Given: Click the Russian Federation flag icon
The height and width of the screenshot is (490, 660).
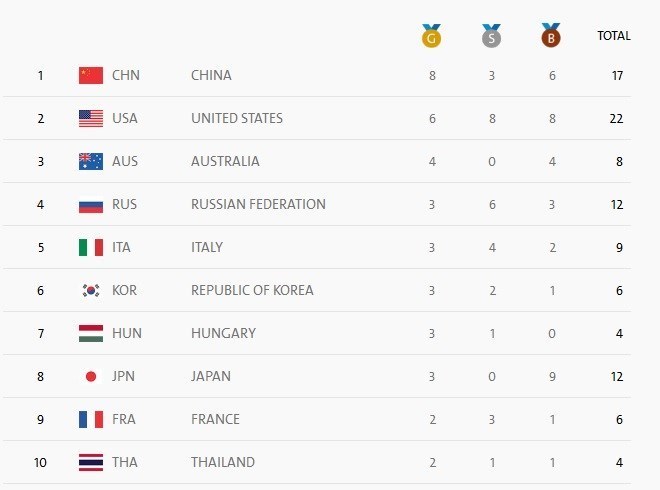Looking at the screenshot, I should click(91, 205).
